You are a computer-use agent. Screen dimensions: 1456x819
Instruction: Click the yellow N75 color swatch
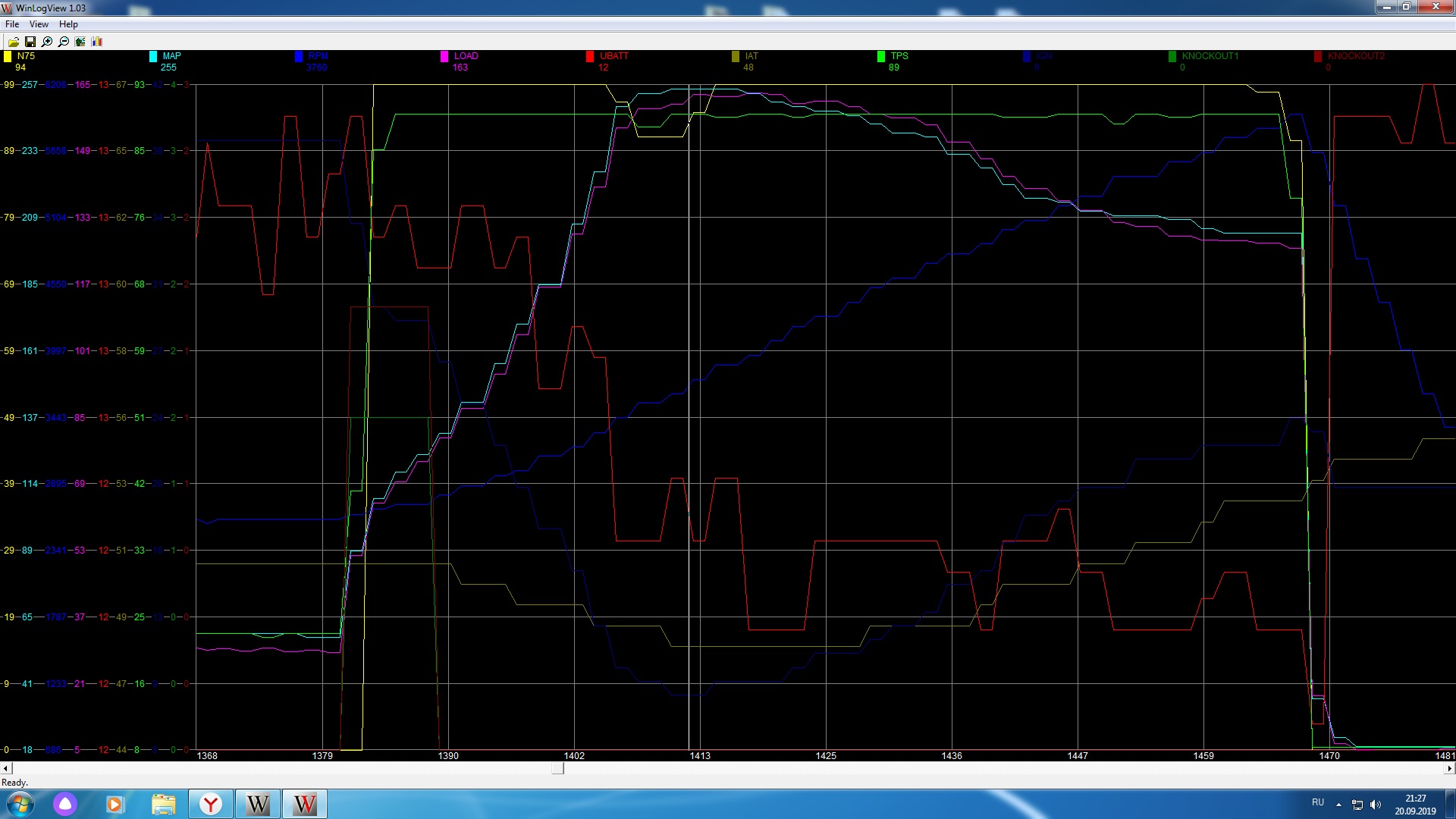(x=8, y=56)
